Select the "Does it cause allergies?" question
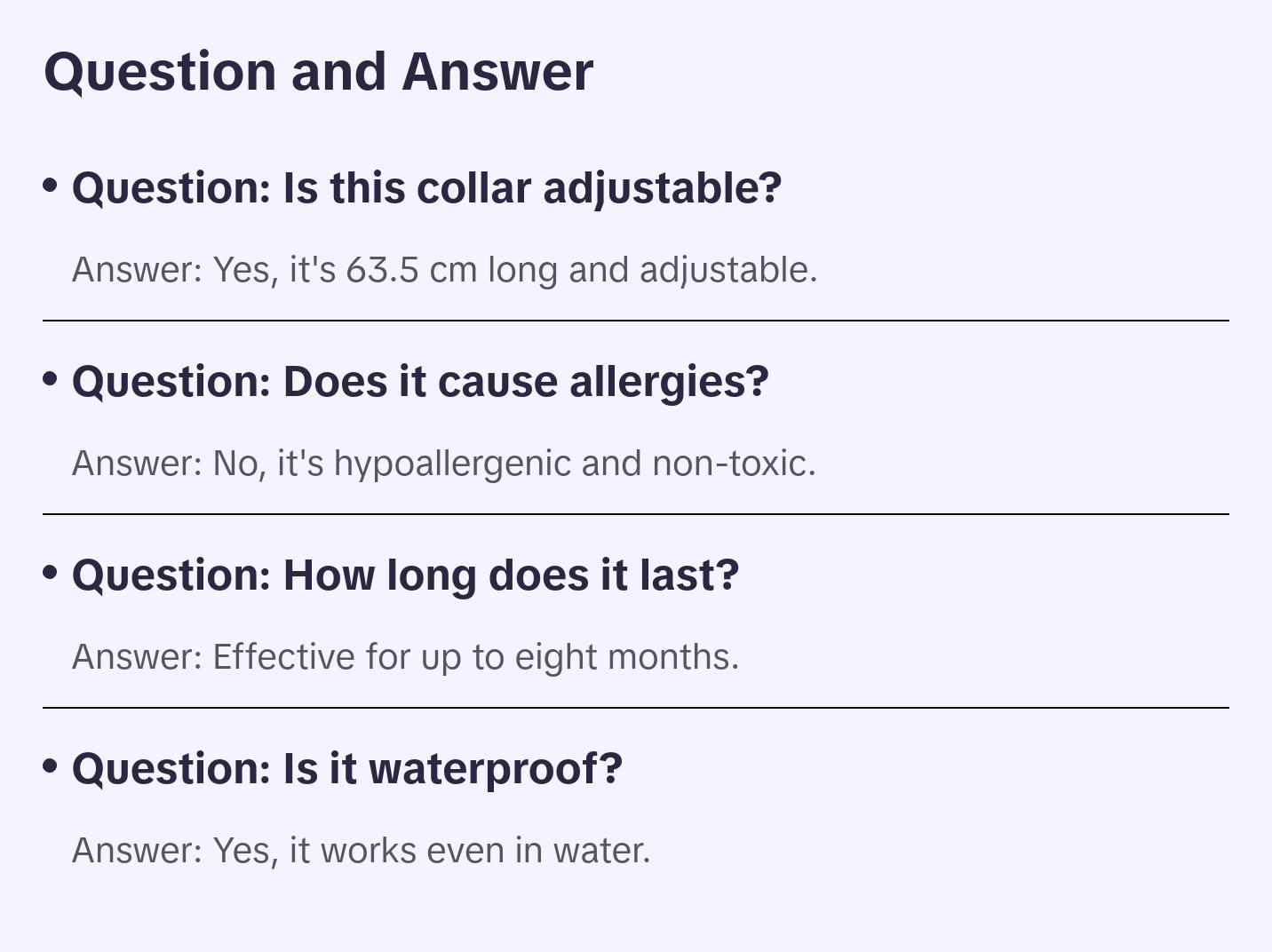Screen dimensions: 1272x952 (420, 382)
